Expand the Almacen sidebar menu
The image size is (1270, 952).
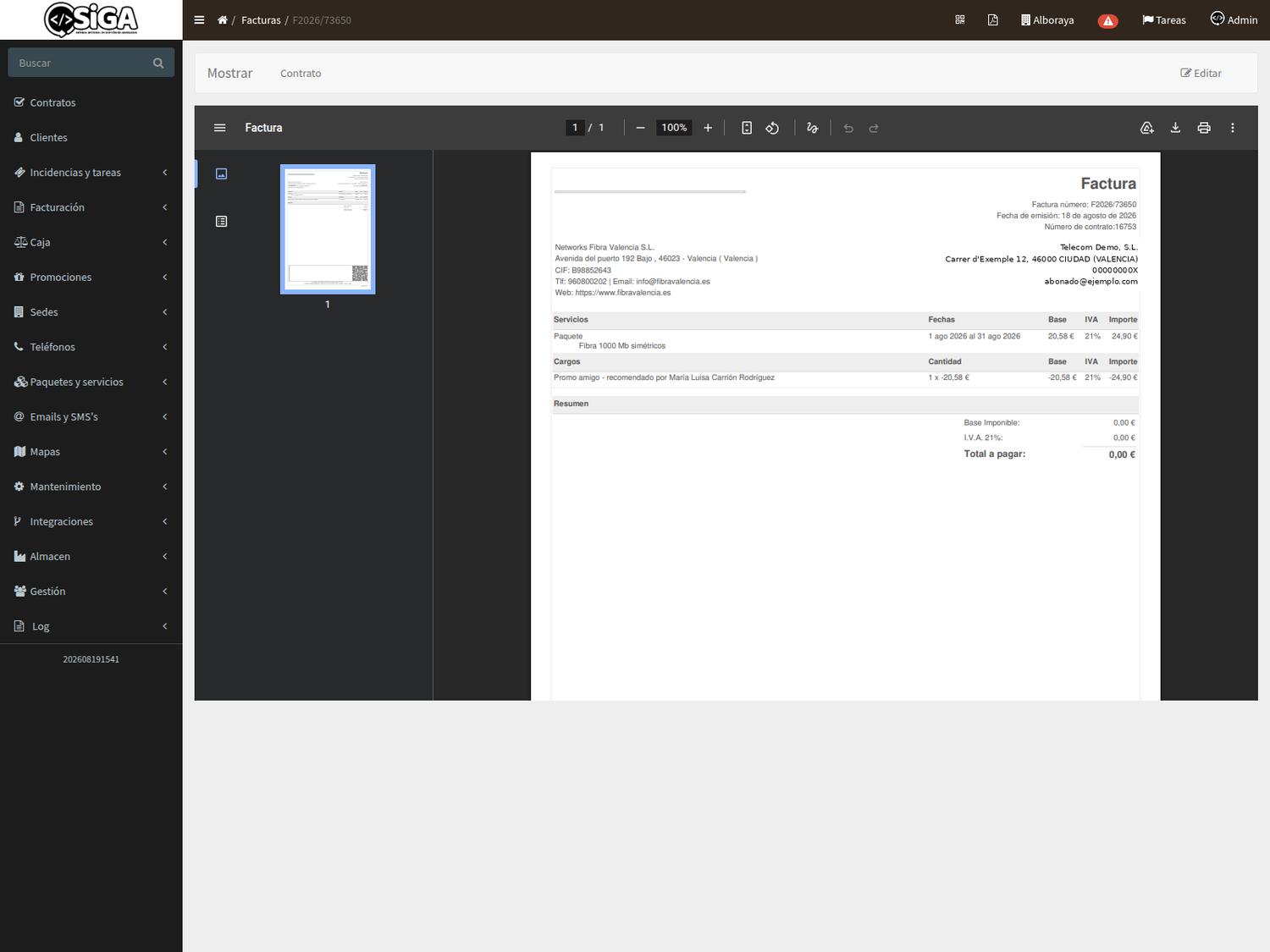tap(91, 556)
